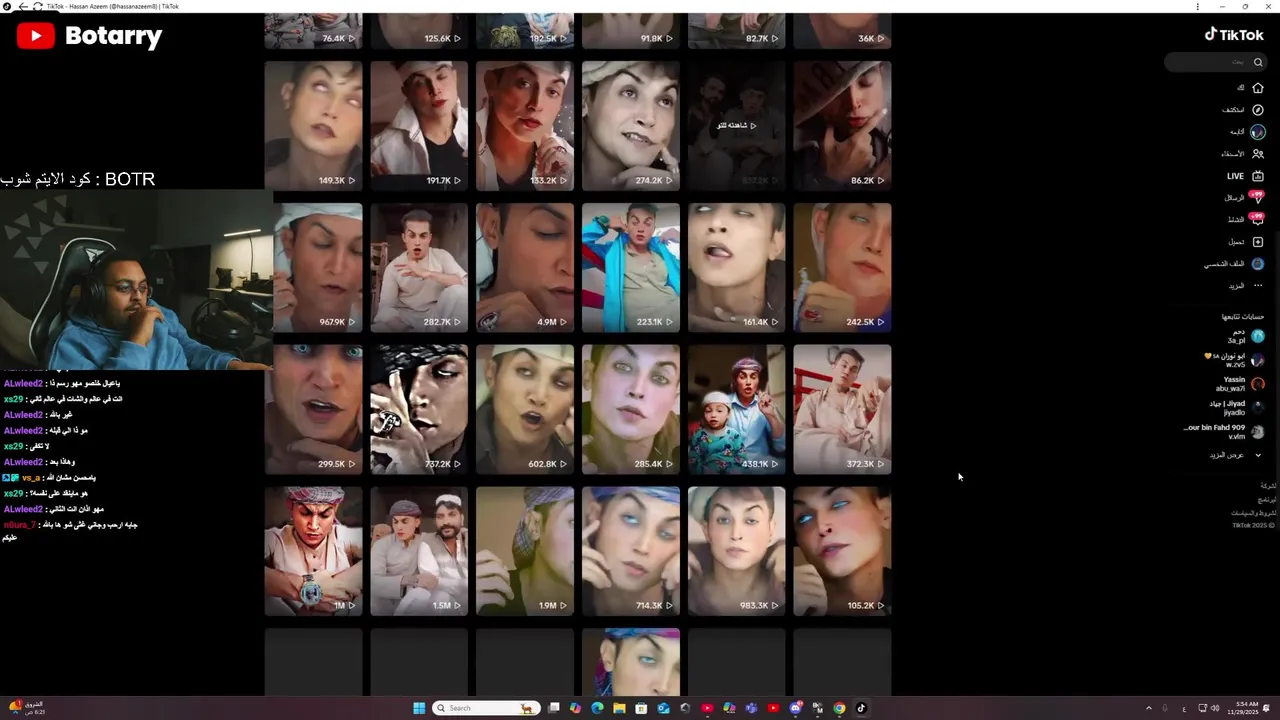Image resolution: width=1280 pixels, height=720 pixels.
Task: Open the browser three-dot menu
Action: tap(1197, 6)
